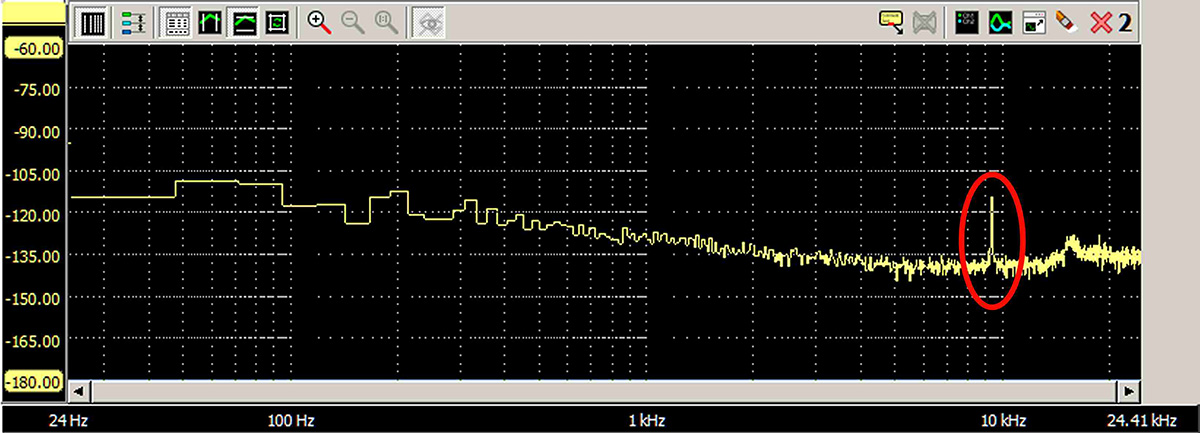This screenshot has height=433, width=1200.
Task: Toggle the horizontal markers green trace icon
Action: [x=243, y=22]
